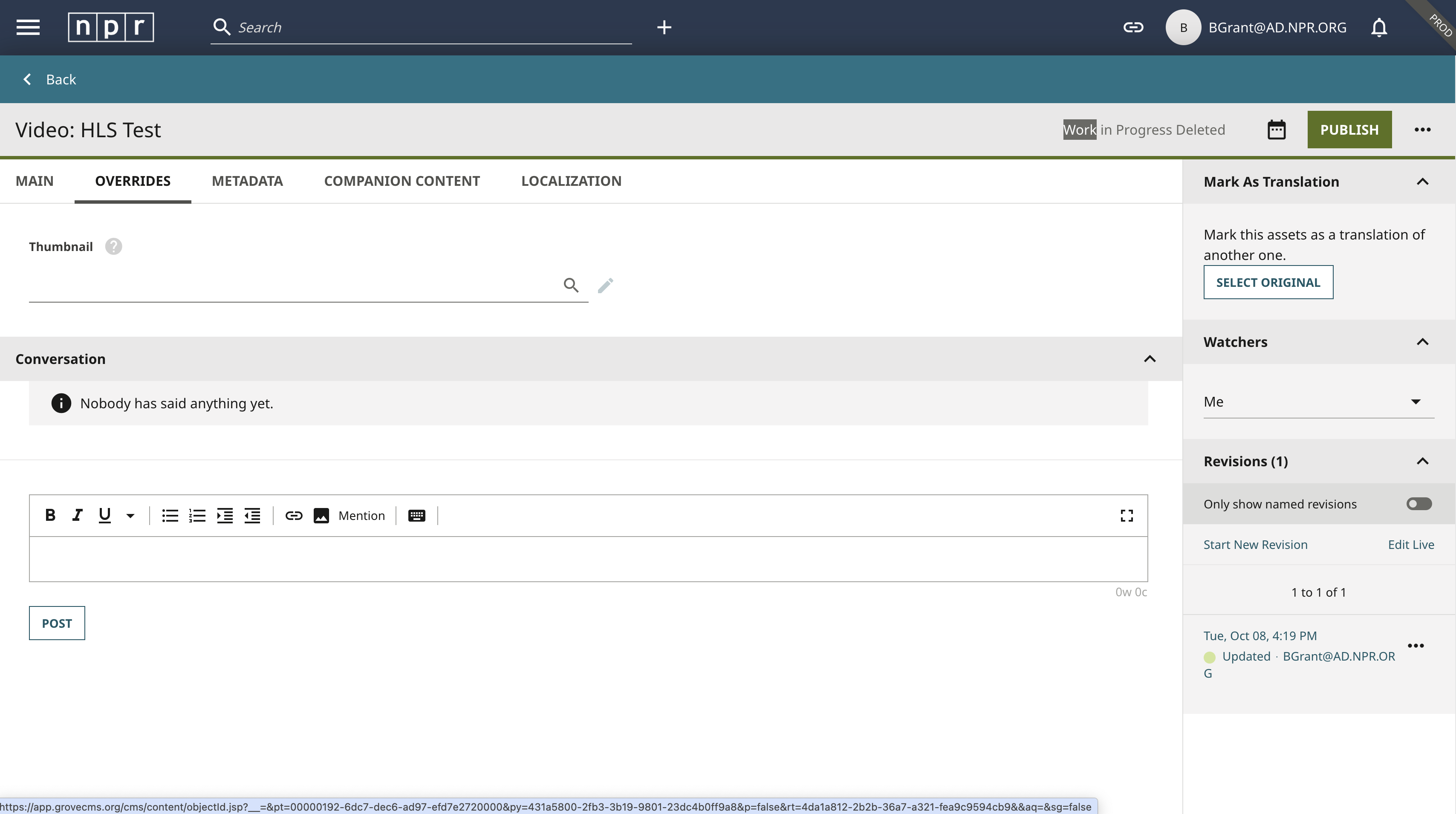Viewport: 1456px width, 814px height.
Task: Increase the indent
Action: (x=224, y=516)
